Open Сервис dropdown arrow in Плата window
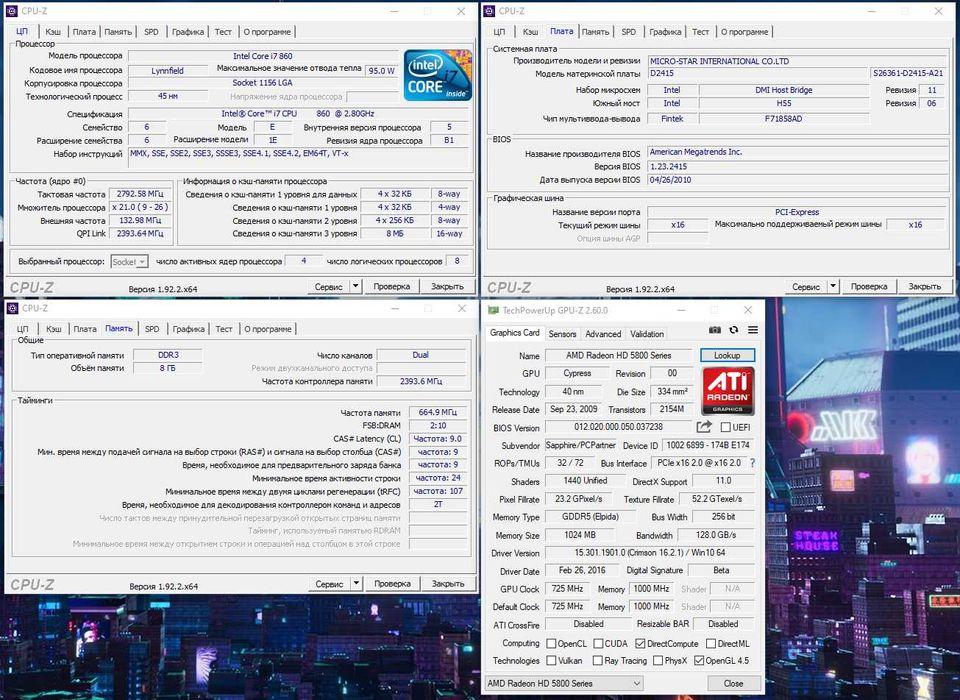This screenshot has width=960, height=700. tap(833, 286)
